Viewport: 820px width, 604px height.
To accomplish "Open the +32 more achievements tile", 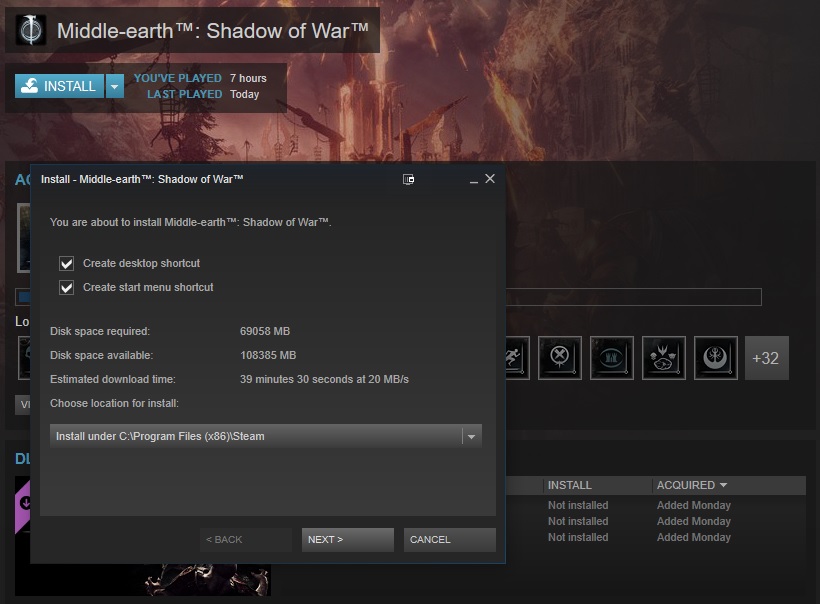I will 766,358.
